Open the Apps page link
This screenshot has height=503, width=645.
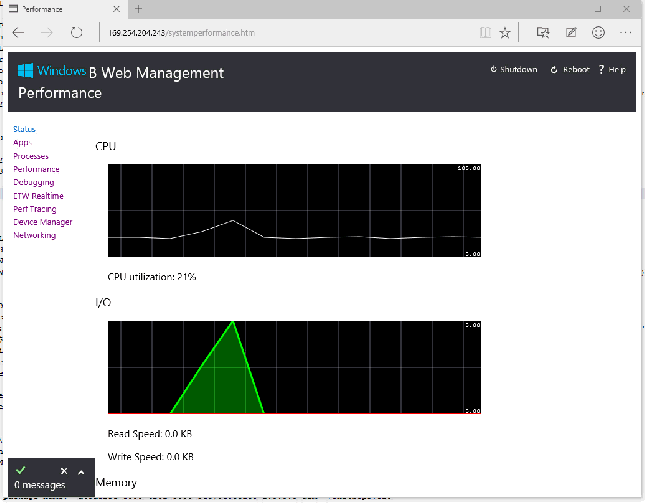click(x=22, y=143)
